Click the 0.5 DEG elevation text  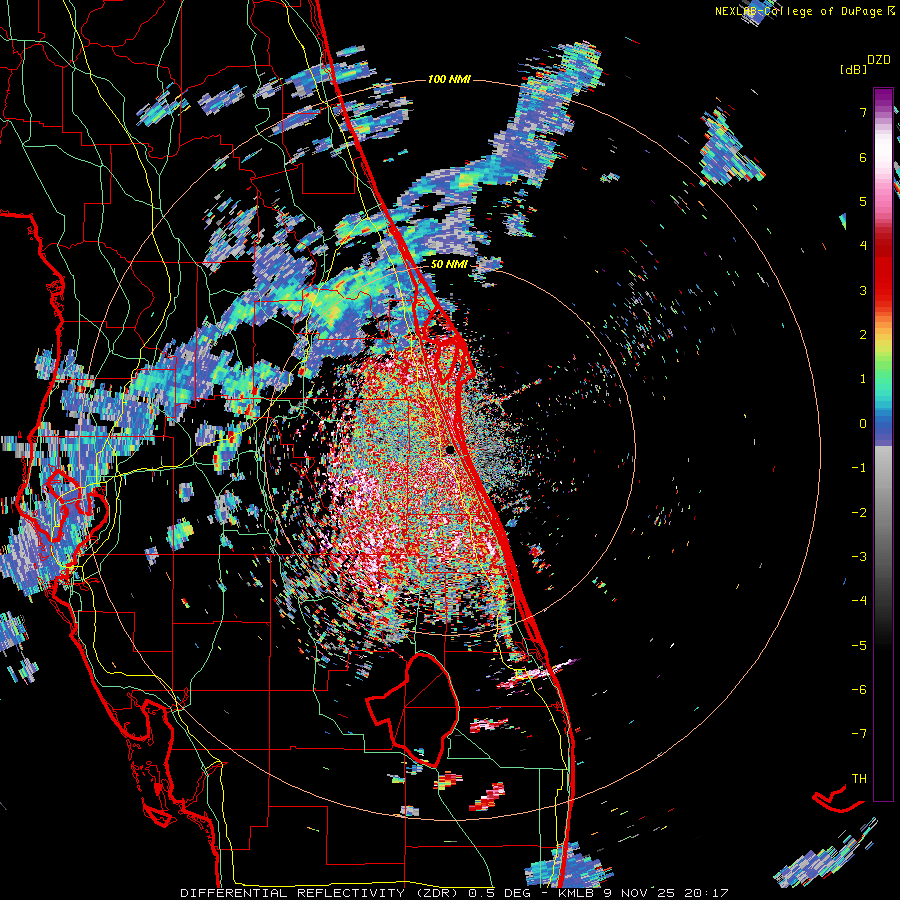pos(501,893)
